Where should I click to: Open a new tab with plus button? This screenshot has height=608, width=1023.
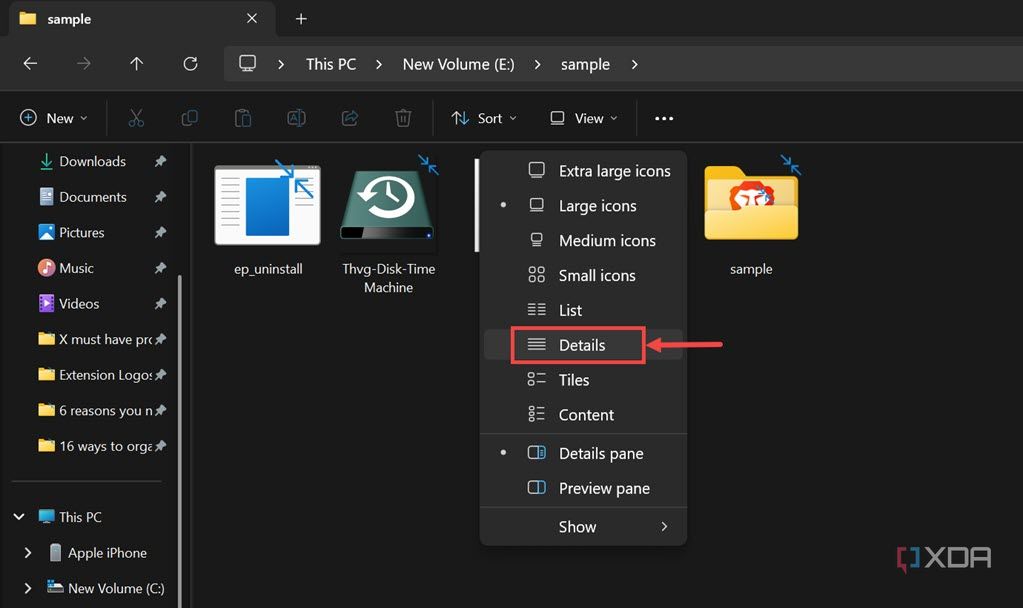click(301, 19)
